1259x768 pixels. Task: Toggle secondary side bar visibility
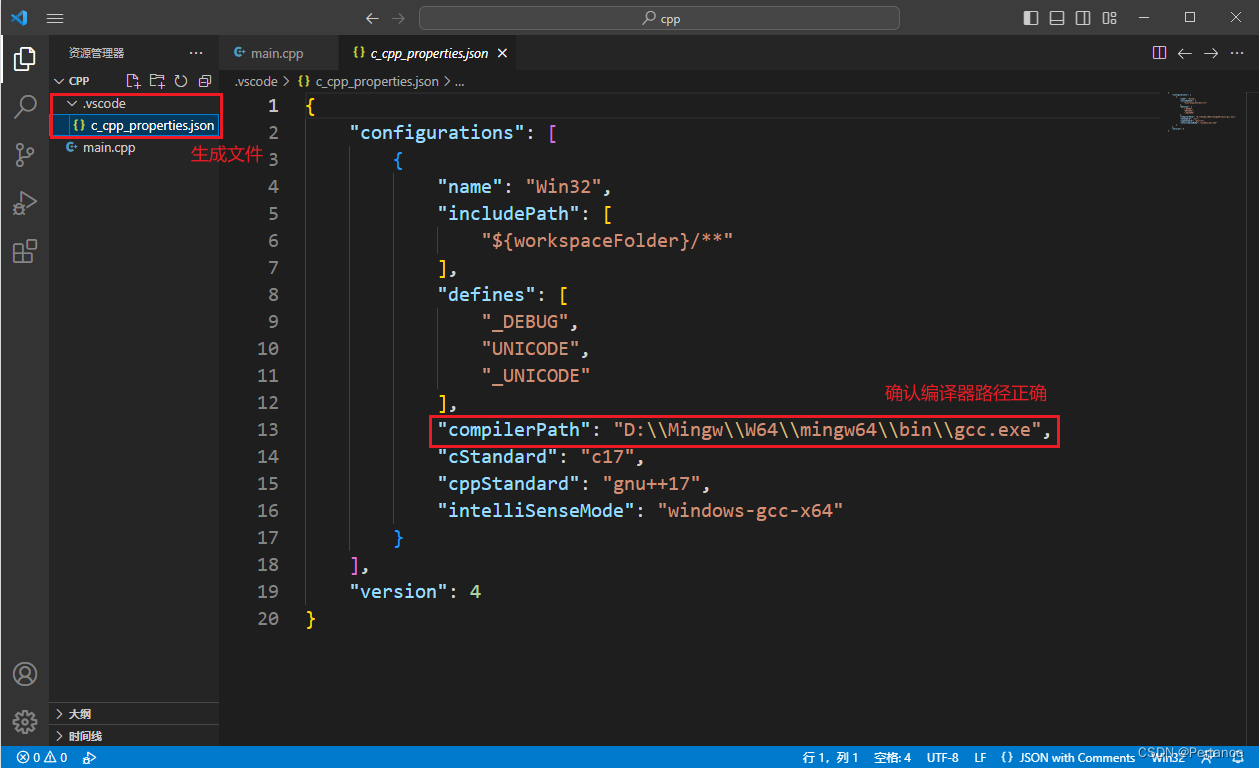tap(1083, 18)
